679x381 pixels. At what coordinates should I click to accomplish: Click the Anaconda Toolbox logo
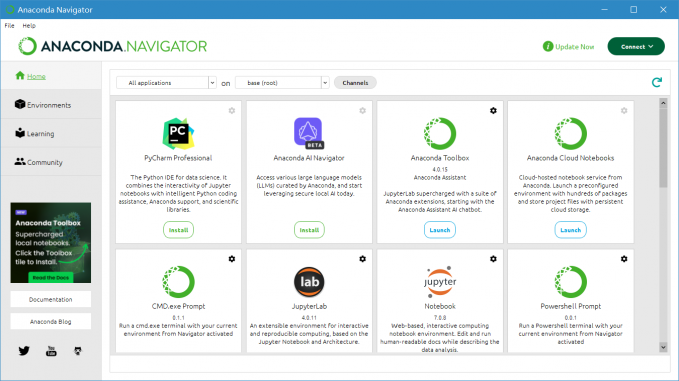tap(440, 133)
